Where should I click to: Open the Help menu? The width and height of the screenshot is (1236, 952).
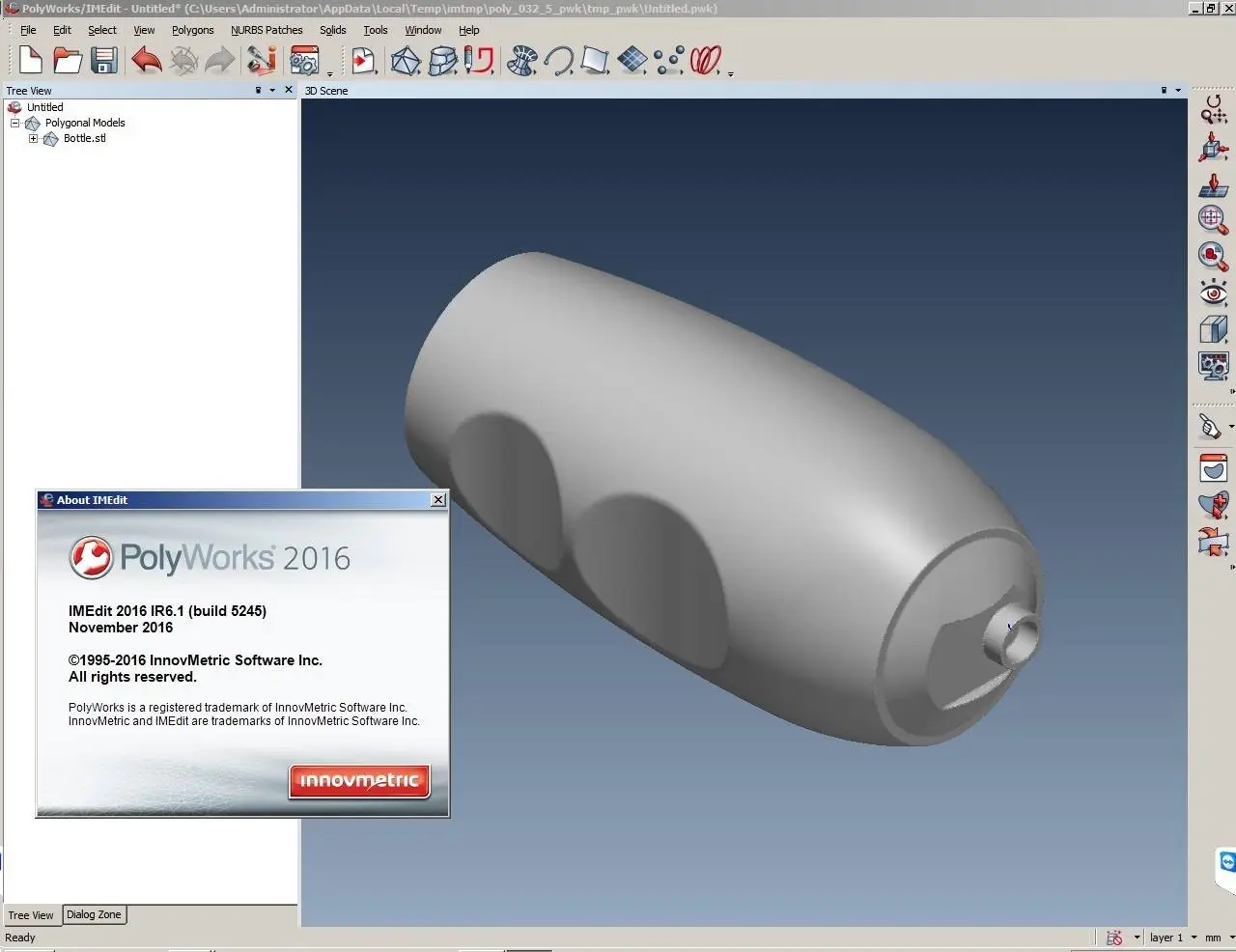(469, 30)
